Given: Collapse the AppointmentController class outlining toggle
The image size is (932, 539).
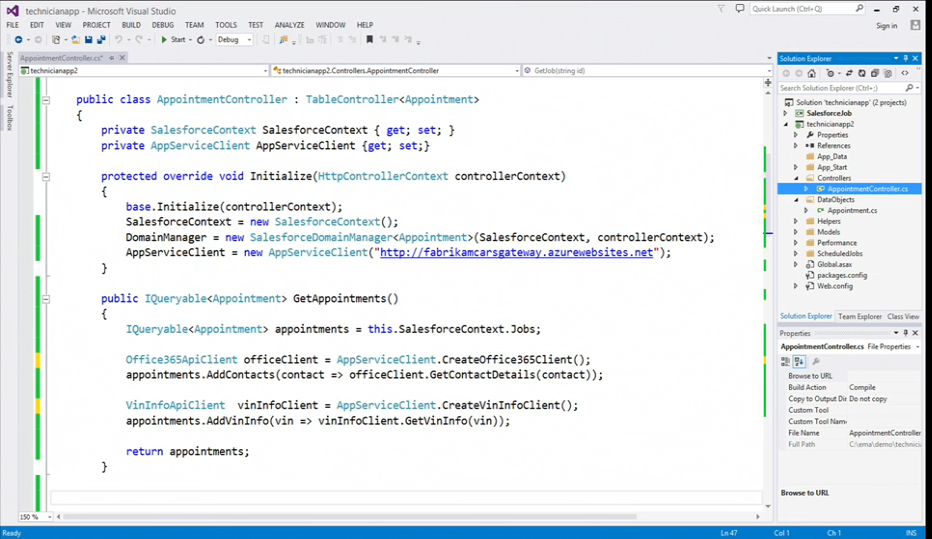Looking at the screenshot, I should coord(46,100).
